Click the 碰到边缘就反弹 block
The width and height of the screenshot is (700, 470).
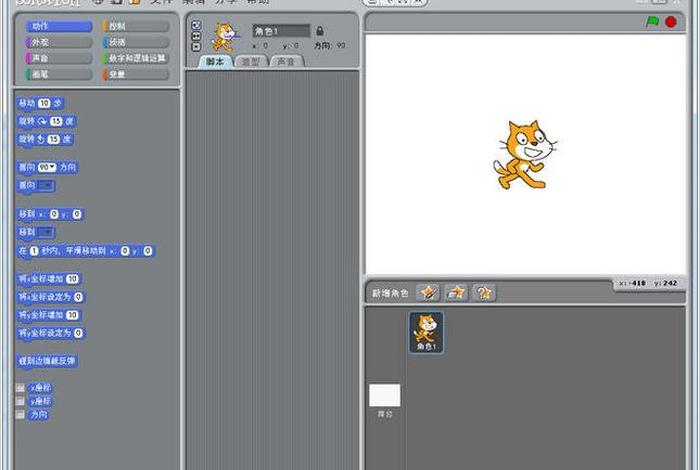[47, 361]
